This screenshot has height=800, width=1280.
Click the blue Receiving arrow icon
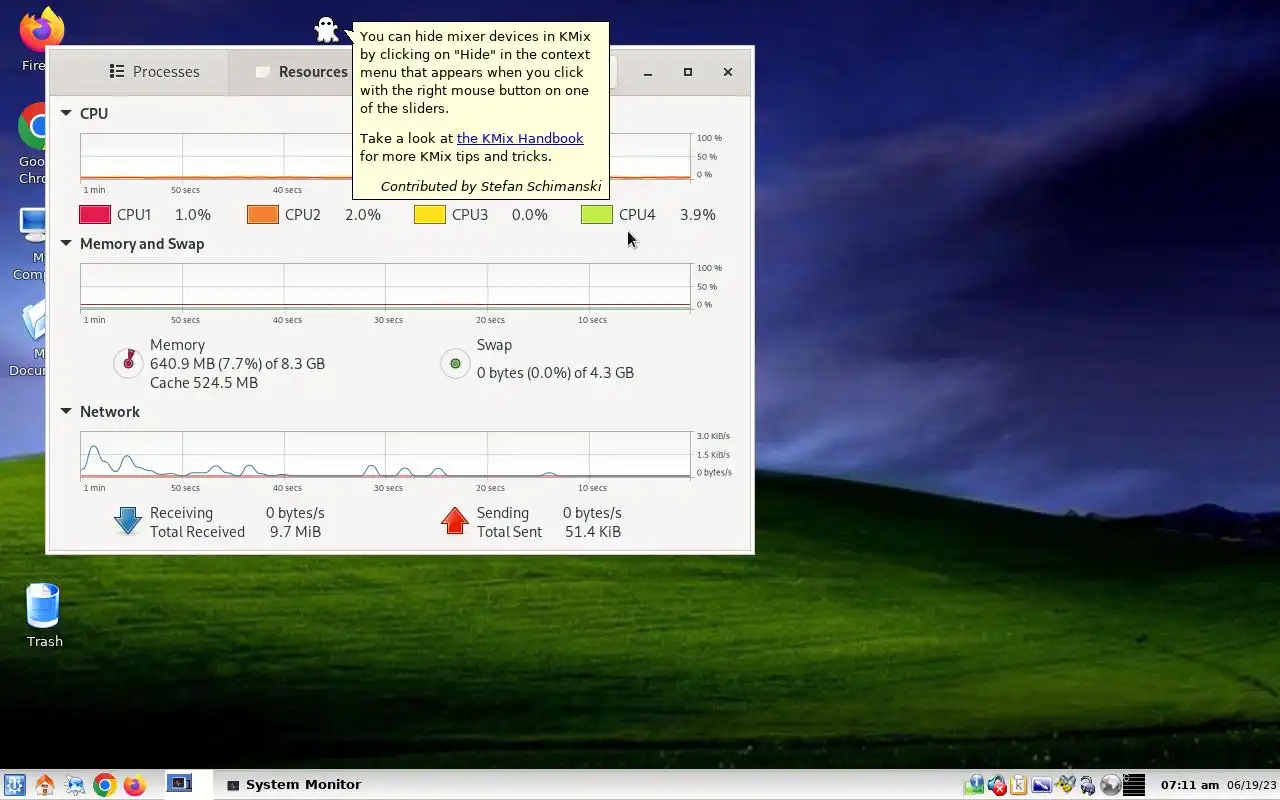(128, 521)
